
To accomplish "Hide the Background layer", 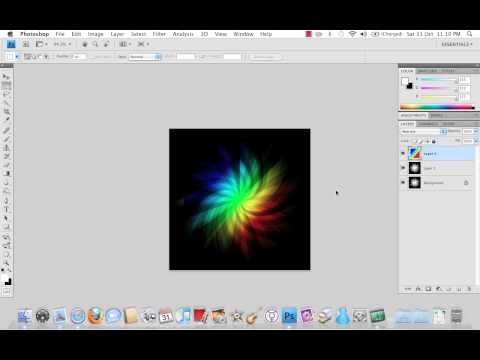I will click(403, 183).
